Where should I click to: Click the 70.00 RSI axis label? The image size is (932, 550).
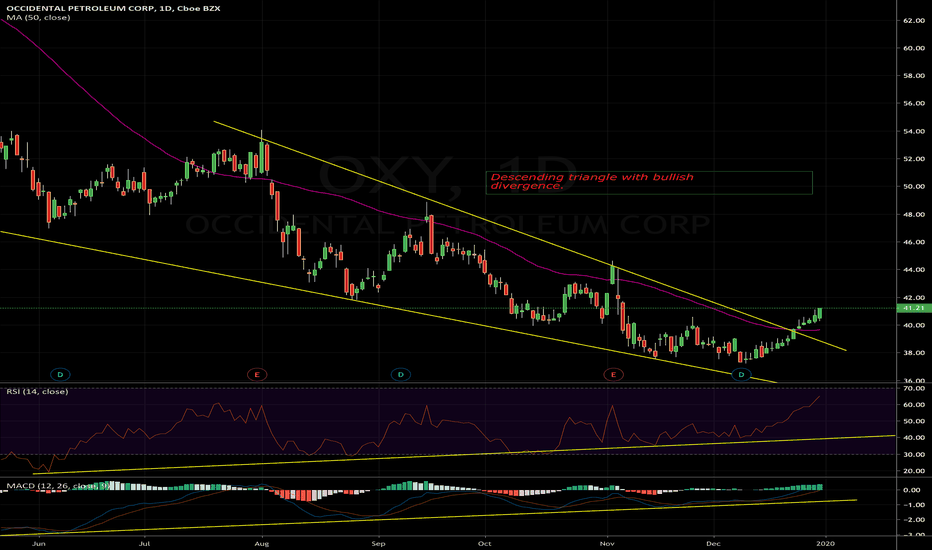click(914, 388)
